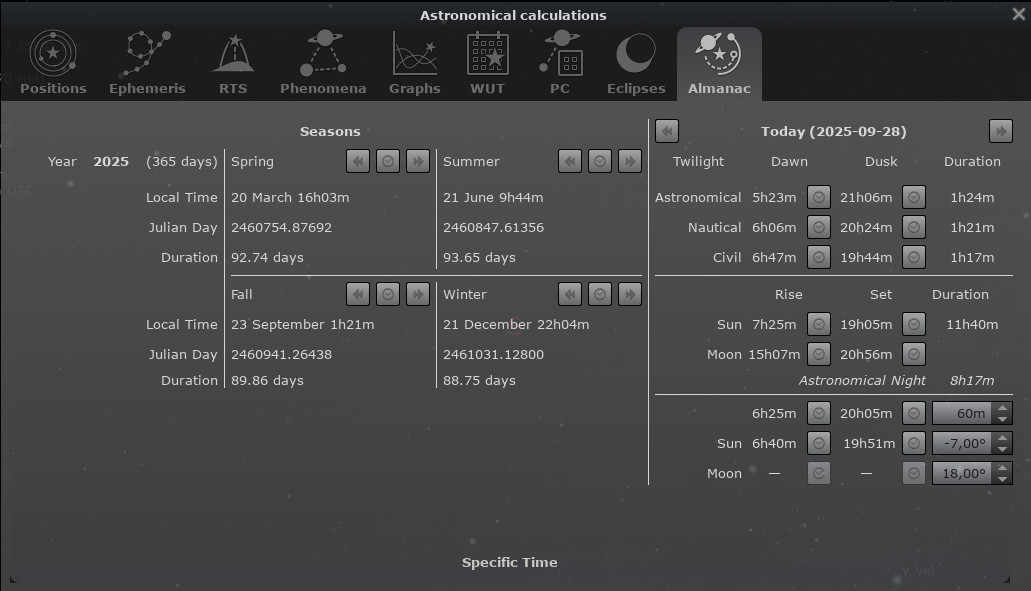
Task: Decrease the Moon altitude 18,00° value
Action: [x=1003, y=479]
